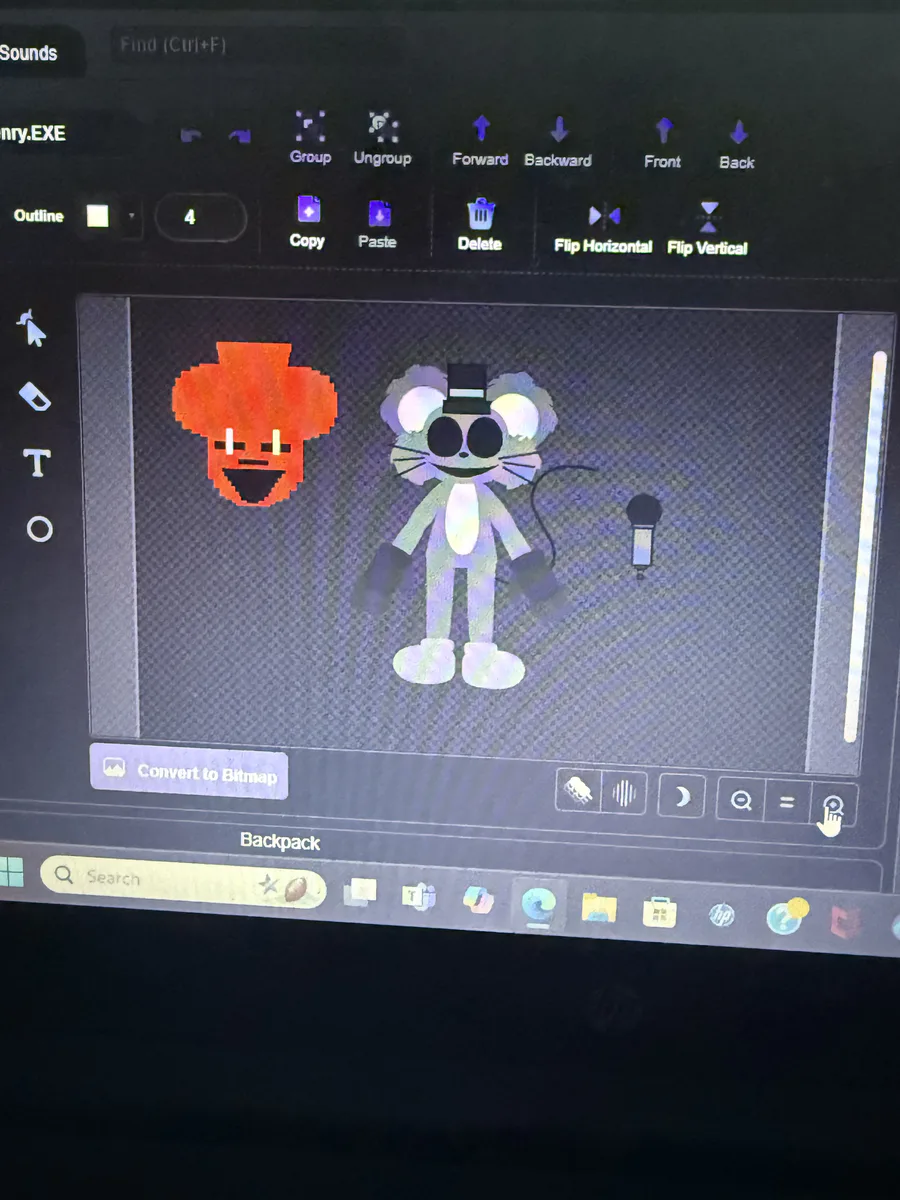Open Microsoft Store from taskbar
Viewport: 900px width, 1200px height.
[x=660, y=912]
